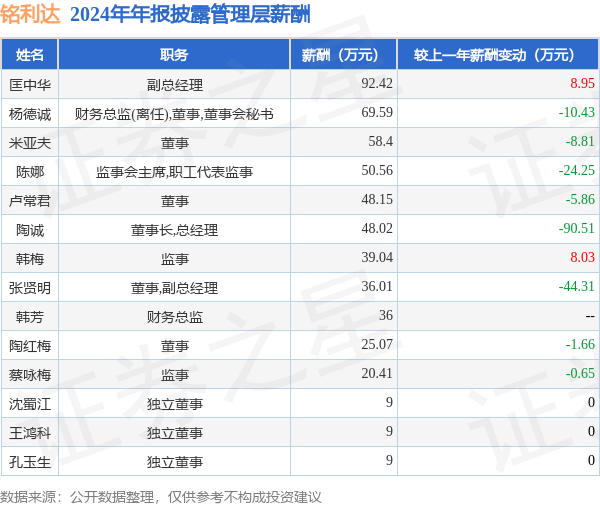Click salary value 20.41
The height and width of the screenshot is (506, 600).
click(x=377, y=373)
